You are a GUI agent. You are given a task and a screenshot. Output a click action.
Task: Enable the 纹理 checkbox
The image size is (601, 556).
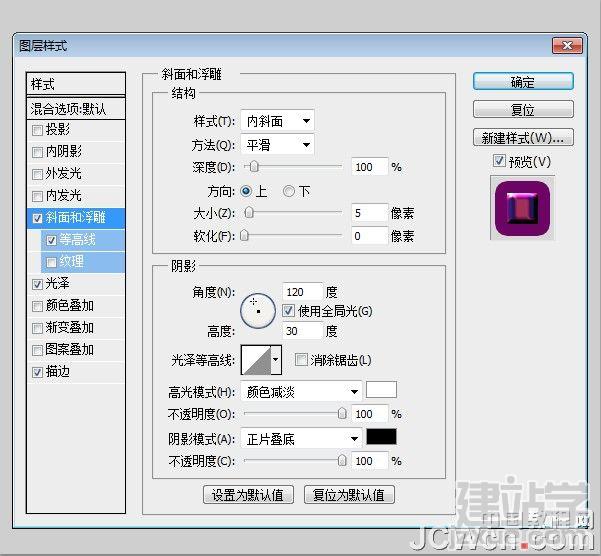51,262
